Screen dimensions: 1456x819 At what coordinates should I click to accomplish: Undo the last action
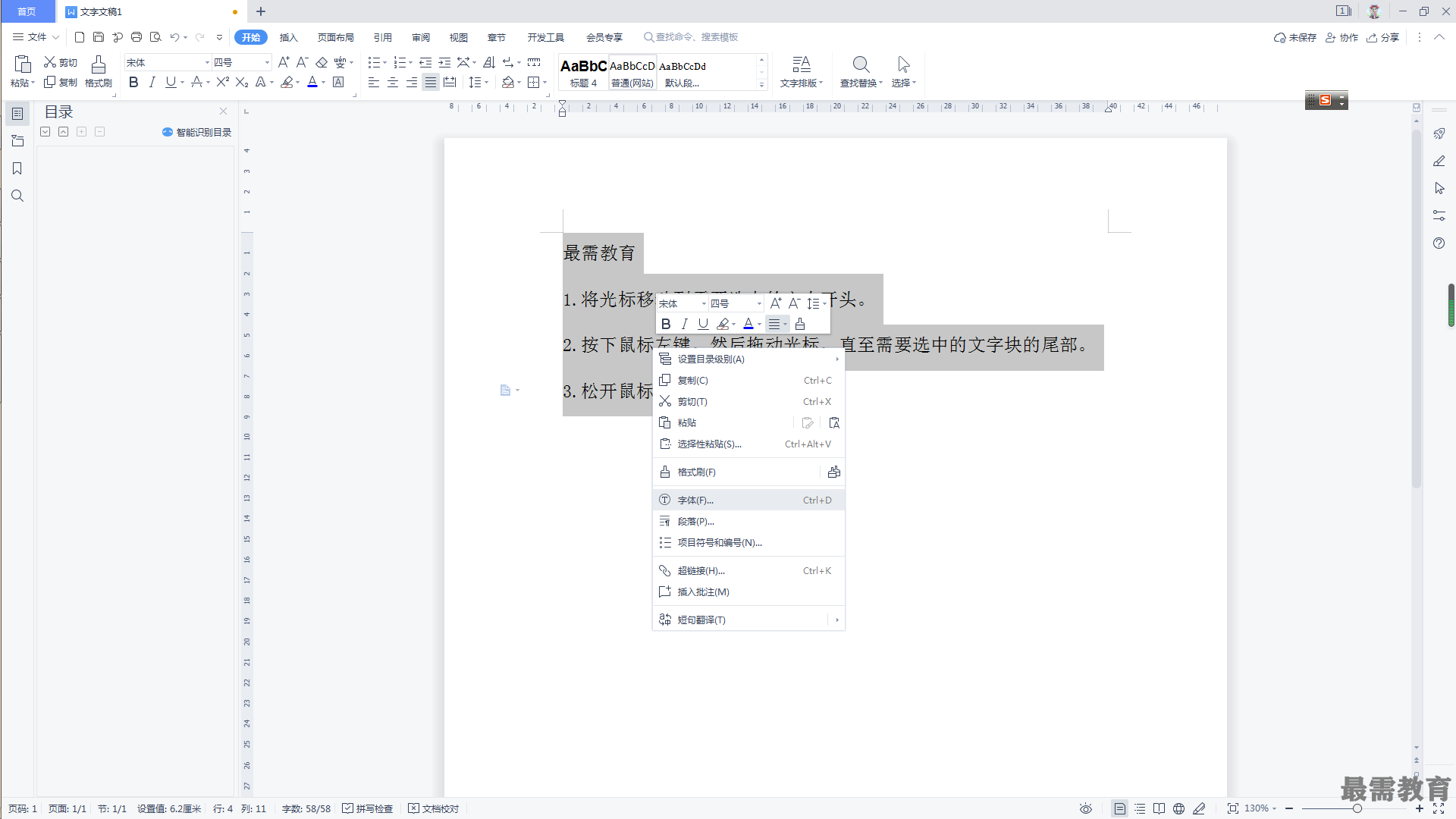click(174, 37)
